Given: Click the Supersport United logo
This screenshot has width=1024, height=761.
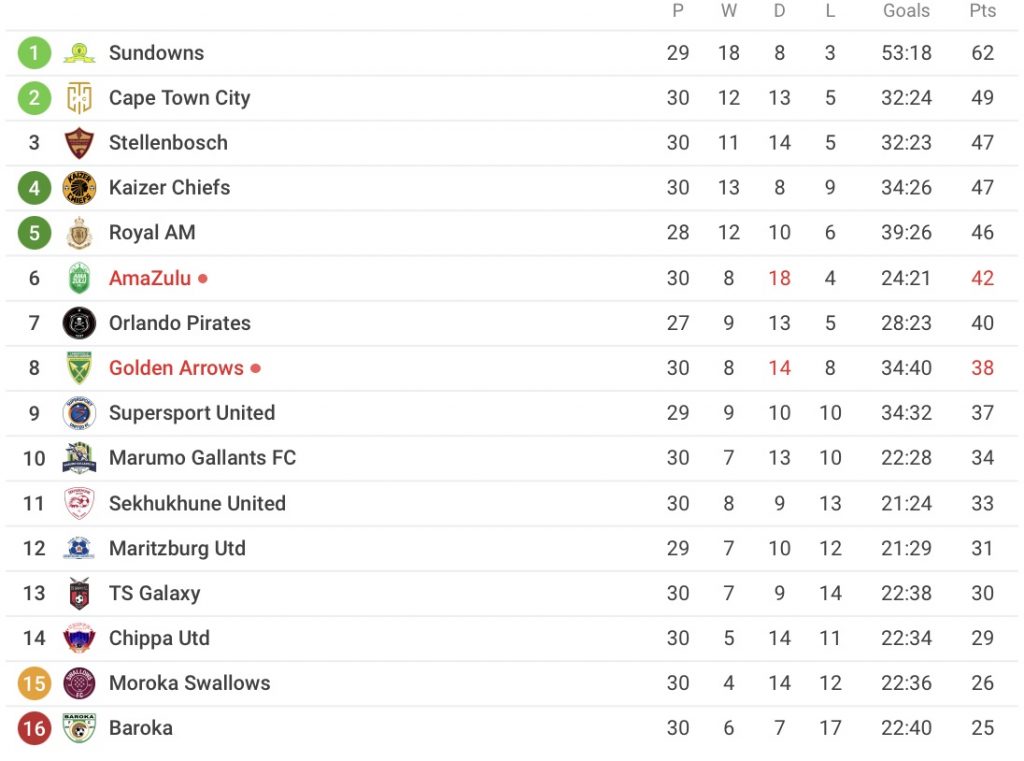Looking at the screenshot, I should (x=79, y=413).
